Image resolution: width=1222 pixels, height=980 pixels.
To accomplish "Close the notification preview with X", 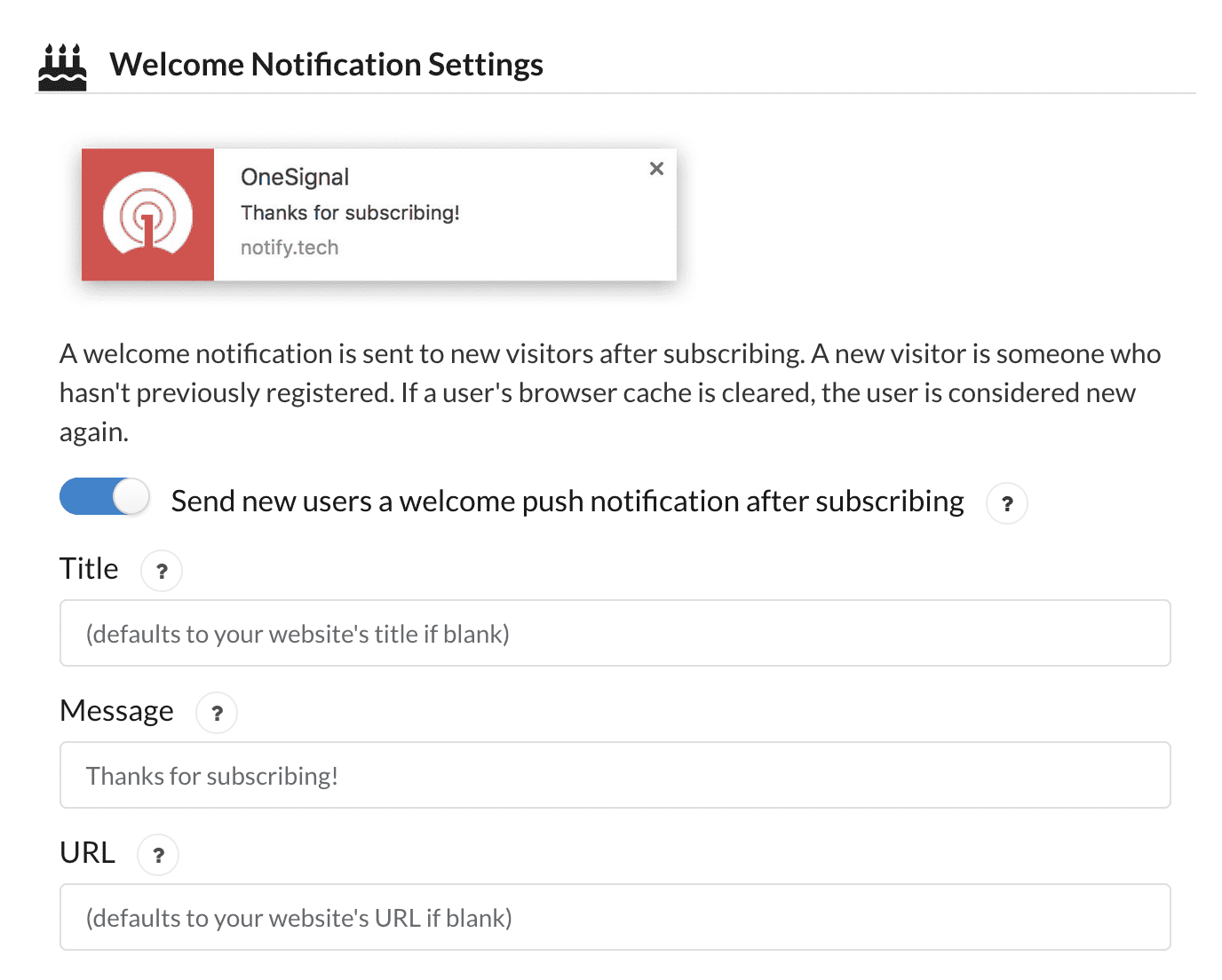I will tap(656, 169).
